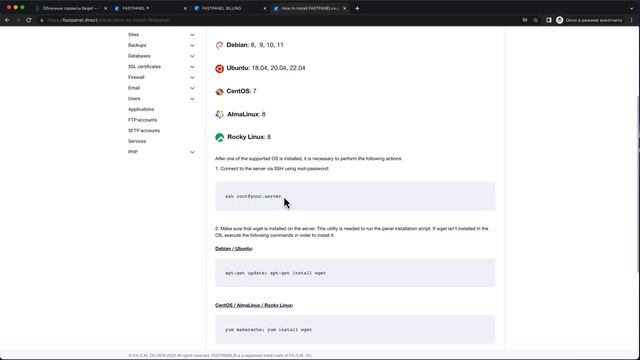Image resolution: width=640 pixels, height=360 pixels.
Task: Click the page vertical scrollbar
Action: 638,184
